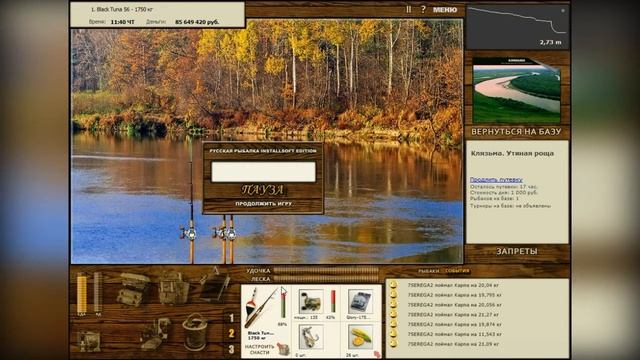Click the rod wear indicator showing 88%
This screenshot has height=360, width=640.
(283, 305)
